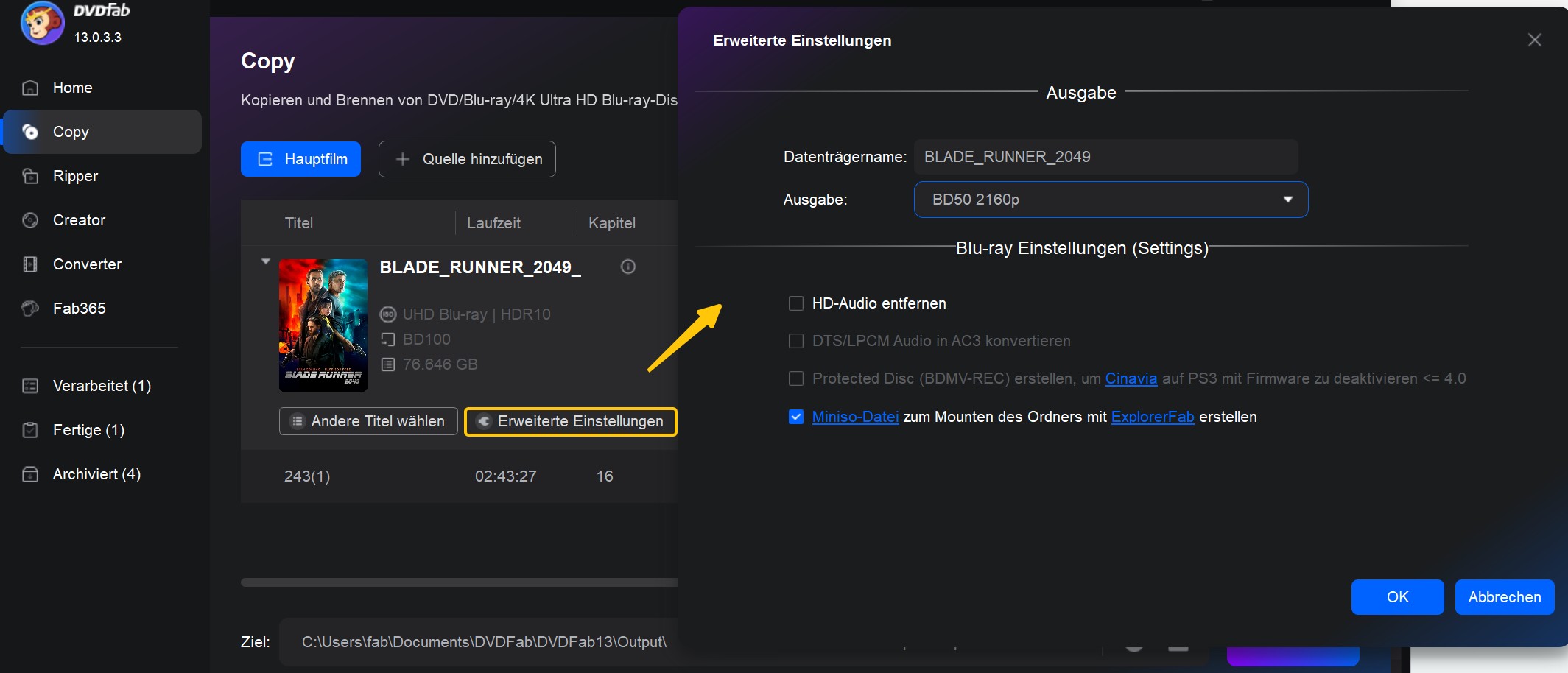Click the horizontal scrollbar under title list
The height and width of the screenshot is (673, 1568).
coord(459,582)
